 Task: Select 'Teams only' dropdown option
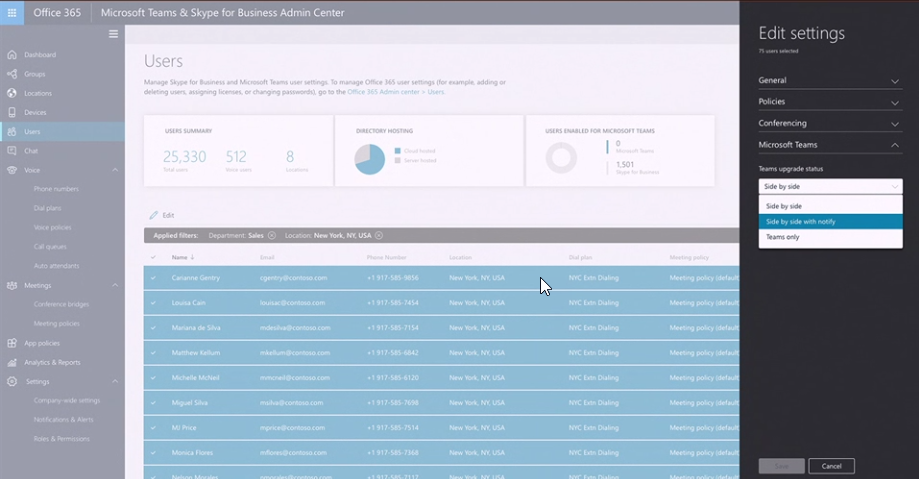point(830,237)
